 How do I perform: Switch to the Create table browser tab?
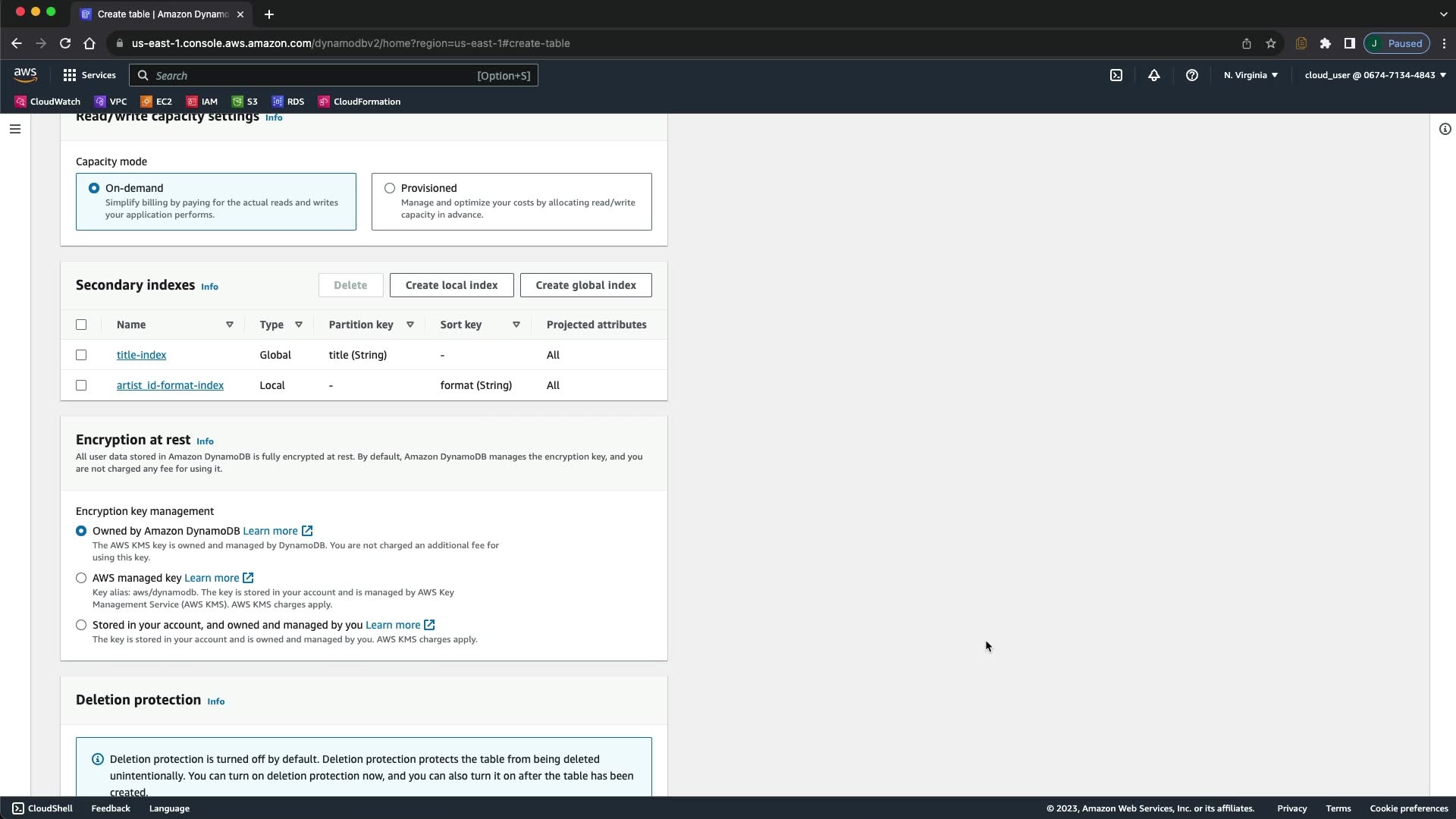(x=161, y=14)
